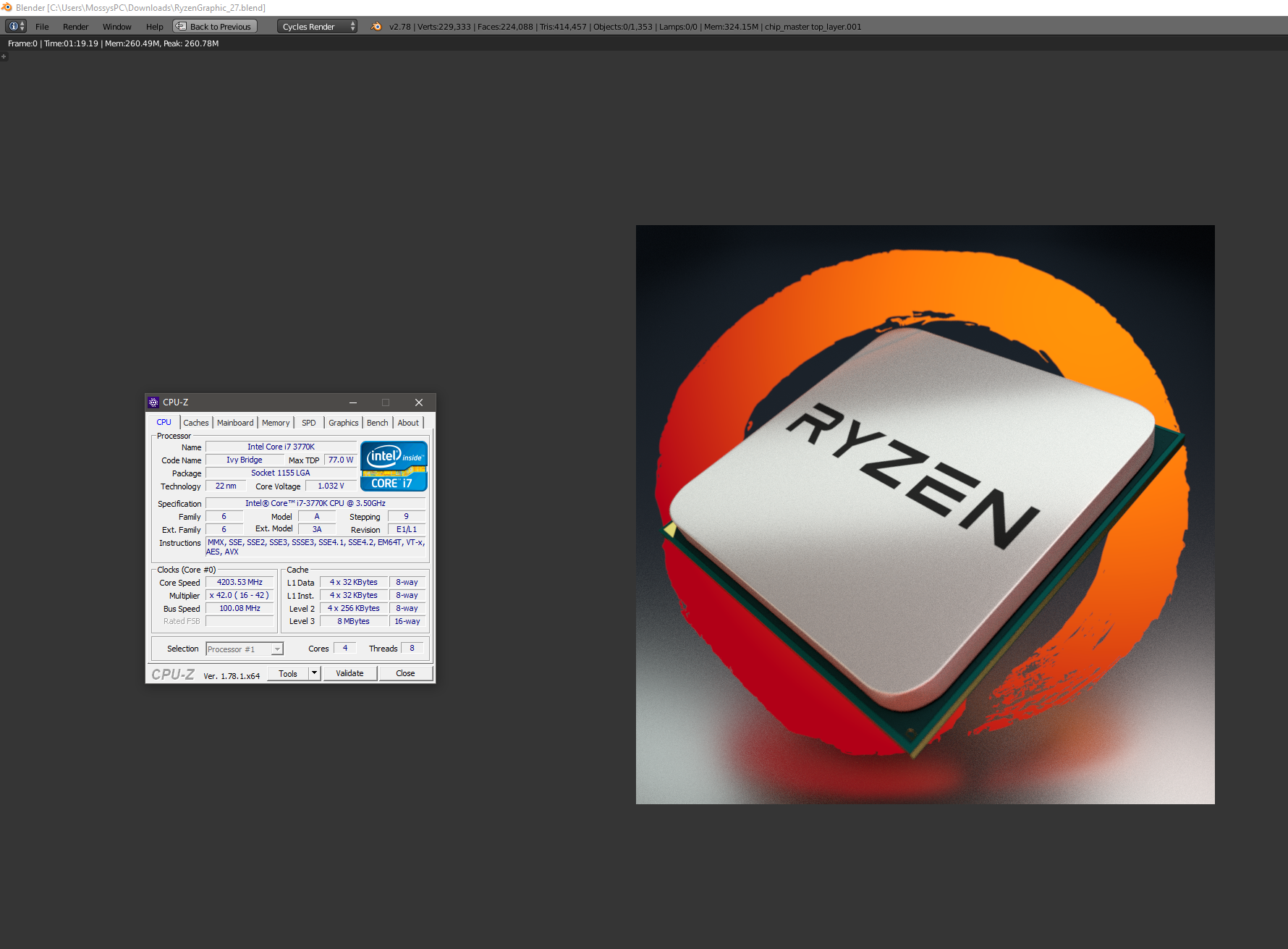Image resolution: width=1288 pixels, height=949 pixels.
Task: Switch to the CPU tab in CPU-Z
Action: [x=164, y=422]
